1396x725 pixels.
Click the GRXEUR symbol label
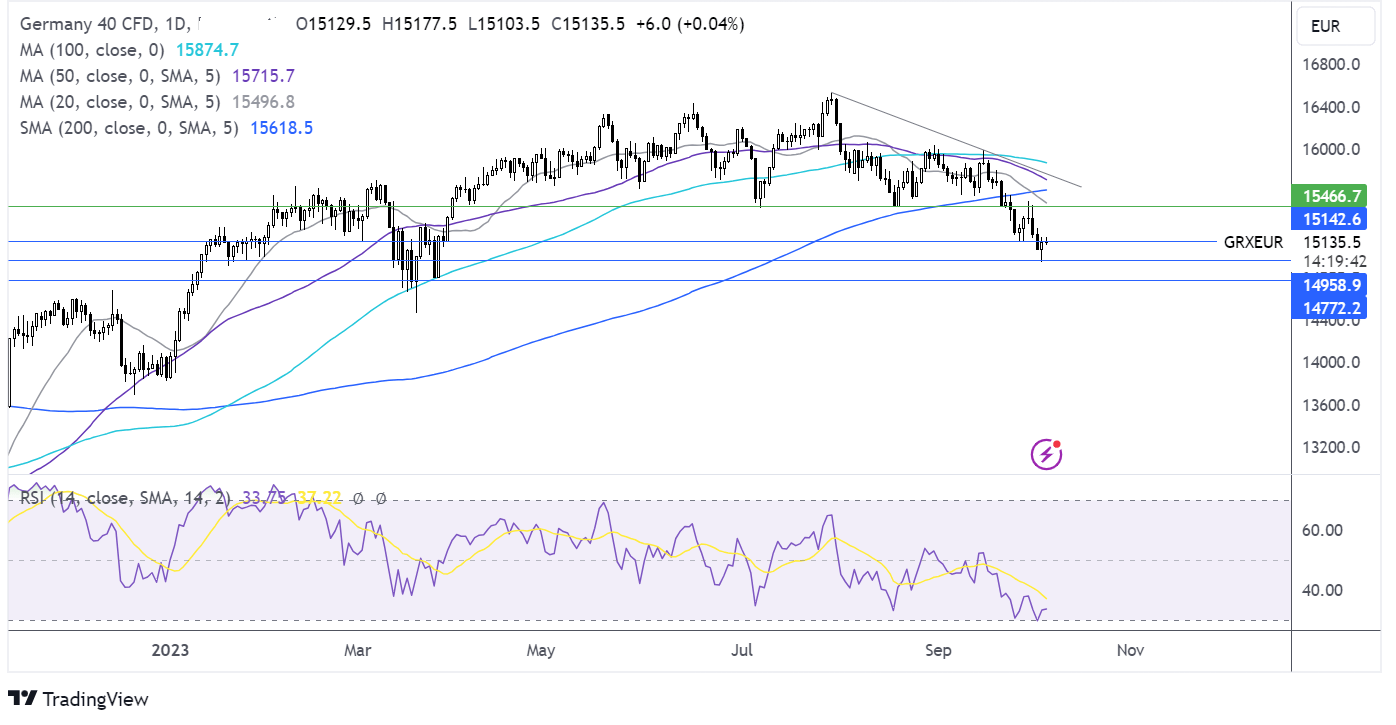click(x=1253, y=242)
